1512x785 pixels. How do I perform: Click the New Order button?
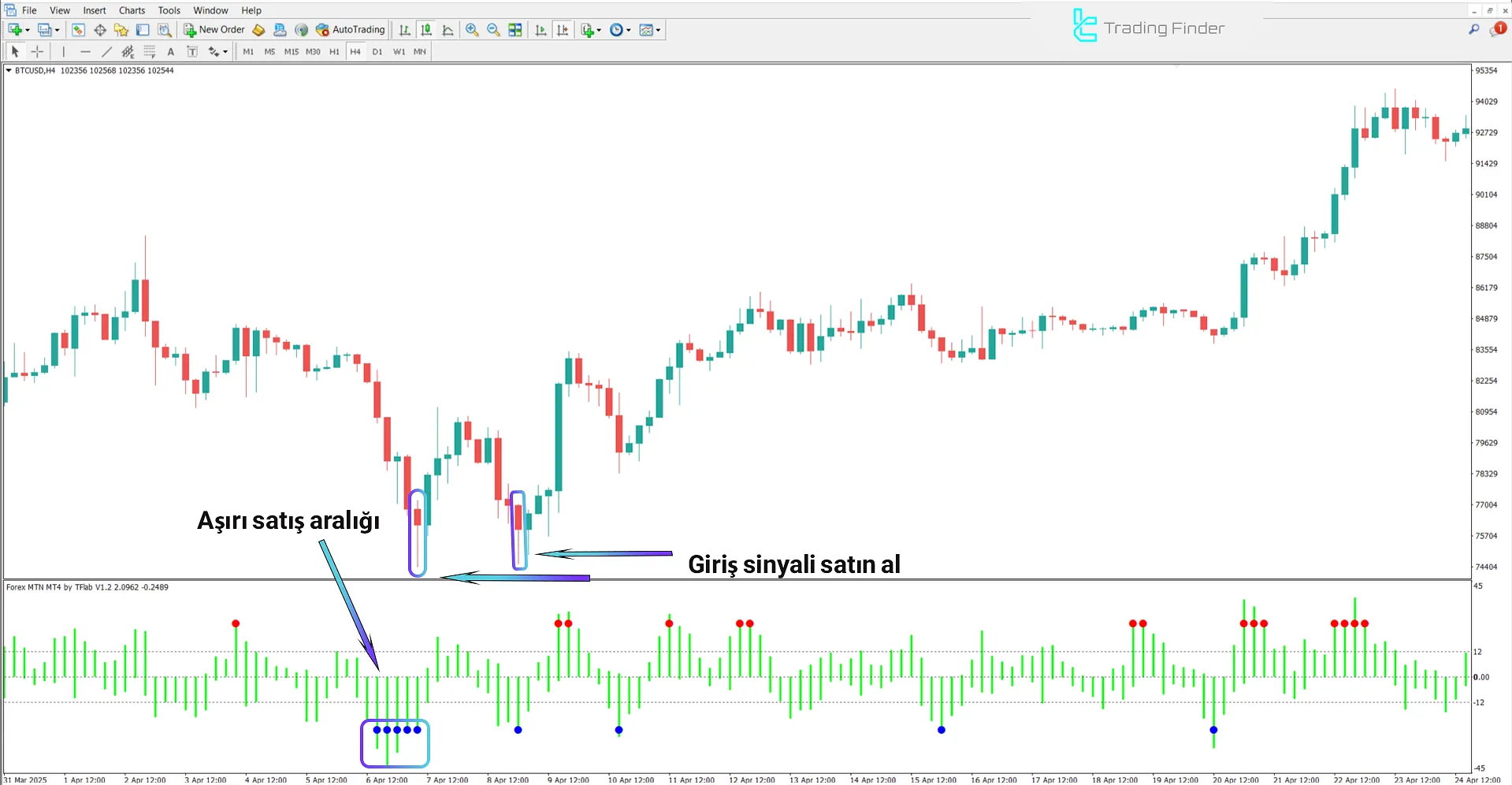214,29
